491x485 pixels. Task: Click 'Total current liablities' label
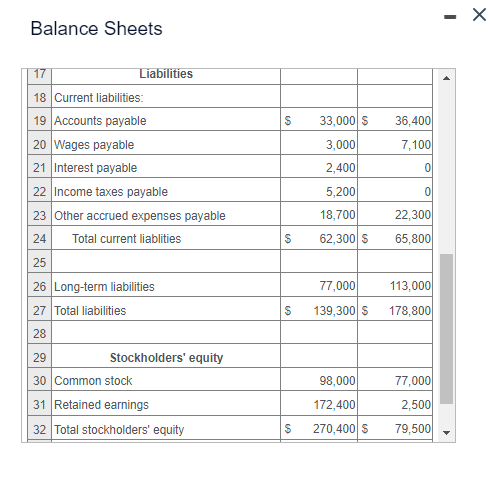[126, 239]
